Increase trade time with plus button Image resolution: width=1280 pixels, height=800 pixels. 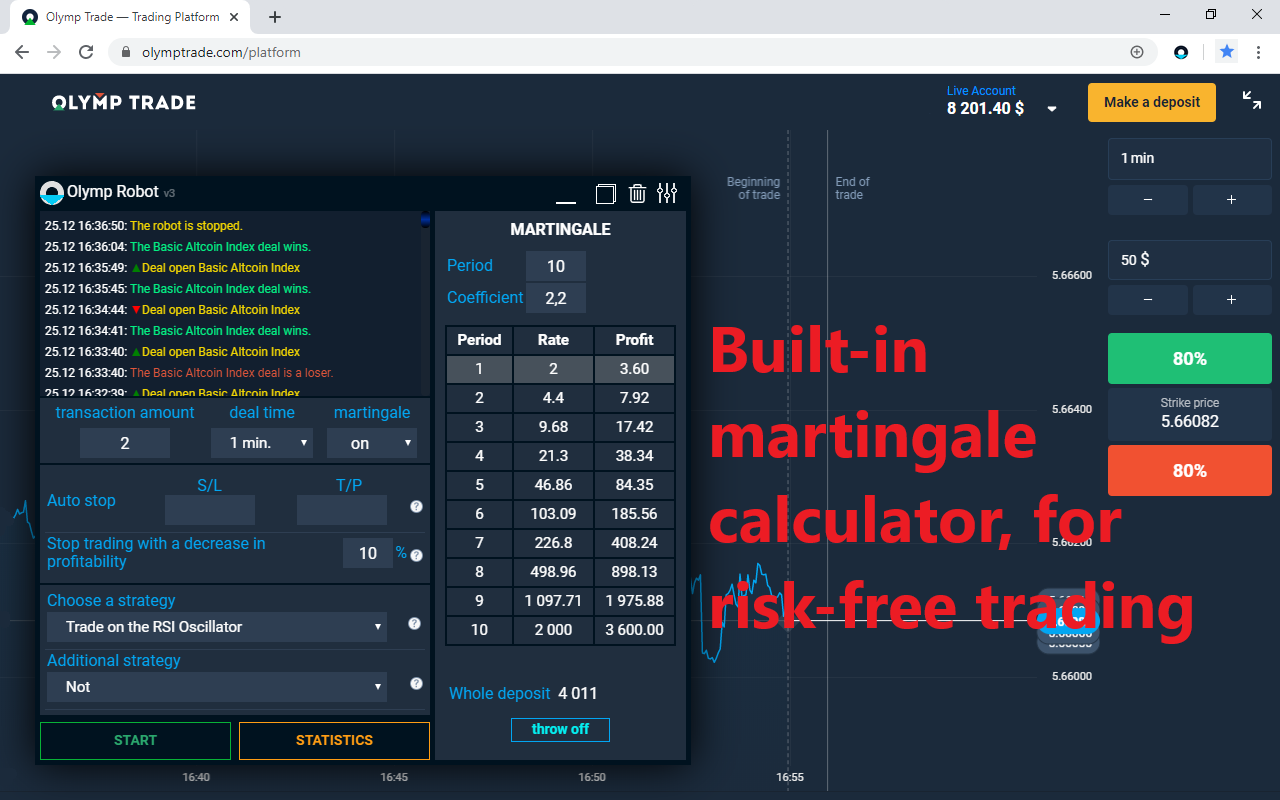1232,200
